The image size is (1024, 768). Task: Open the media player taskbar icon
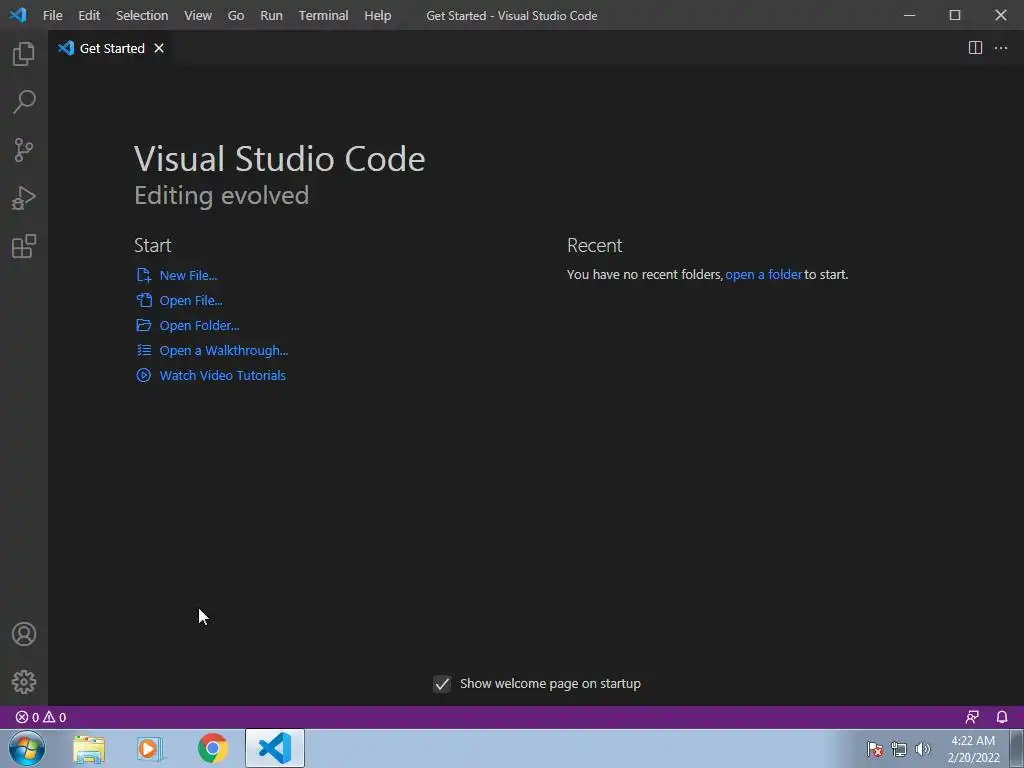pyautogui.click(x=150, y=749)
